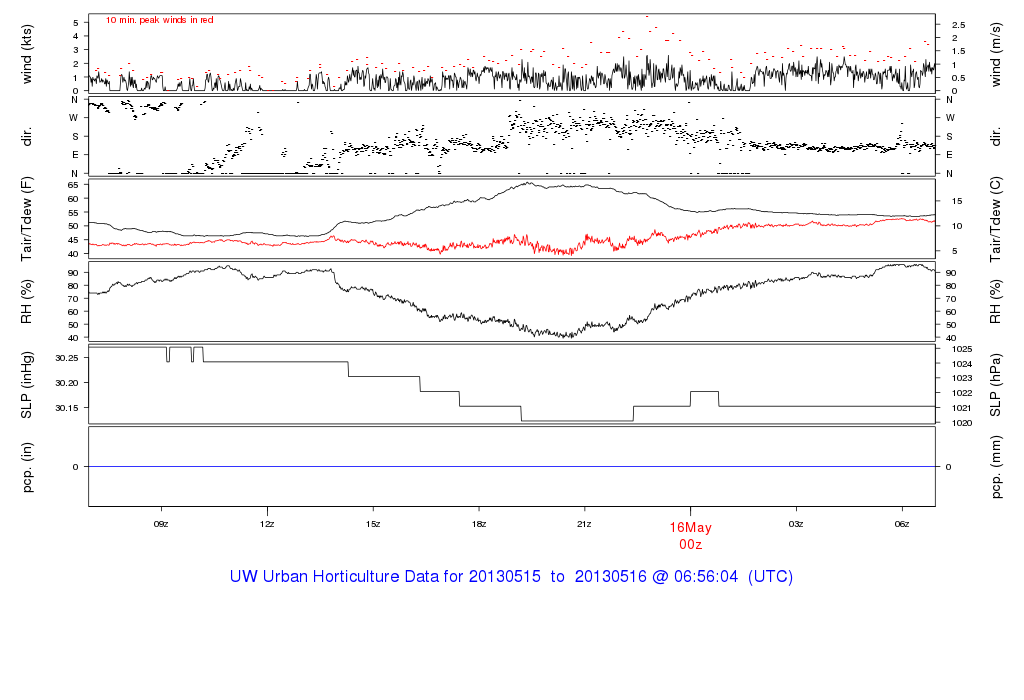The width and height of the screenshot is (1024, 700).
Task: Click the red '16May' date label
Action: click(x=690, y=528)
